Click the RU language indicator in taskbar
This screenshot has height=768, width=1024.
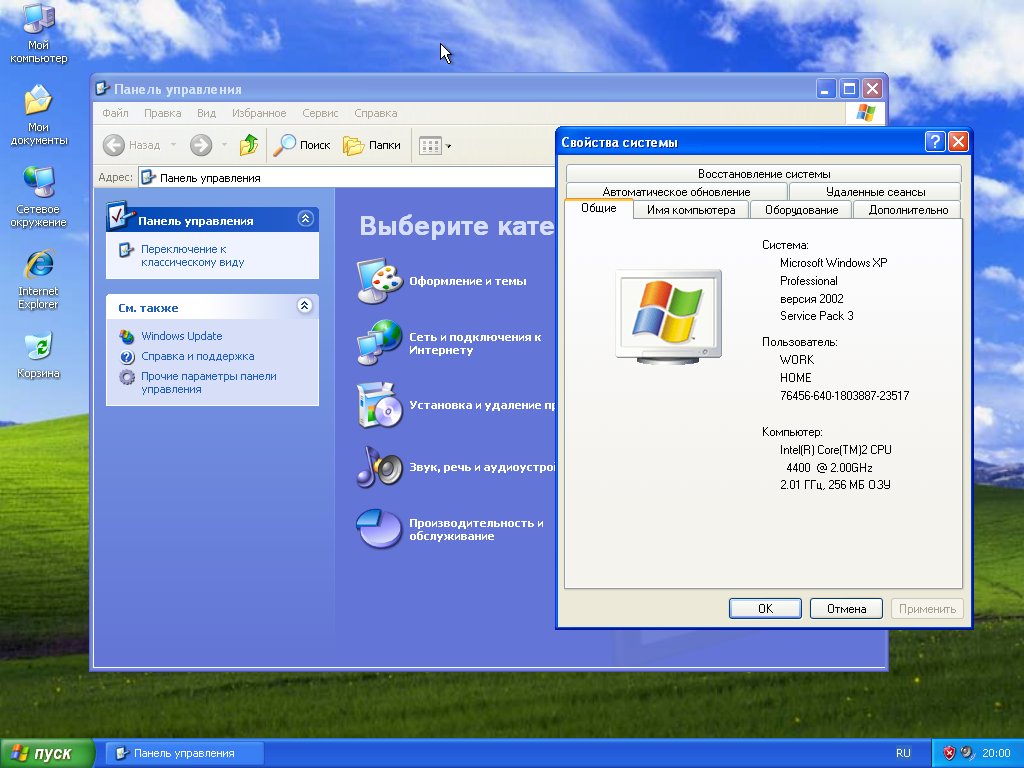coord(903,753)
